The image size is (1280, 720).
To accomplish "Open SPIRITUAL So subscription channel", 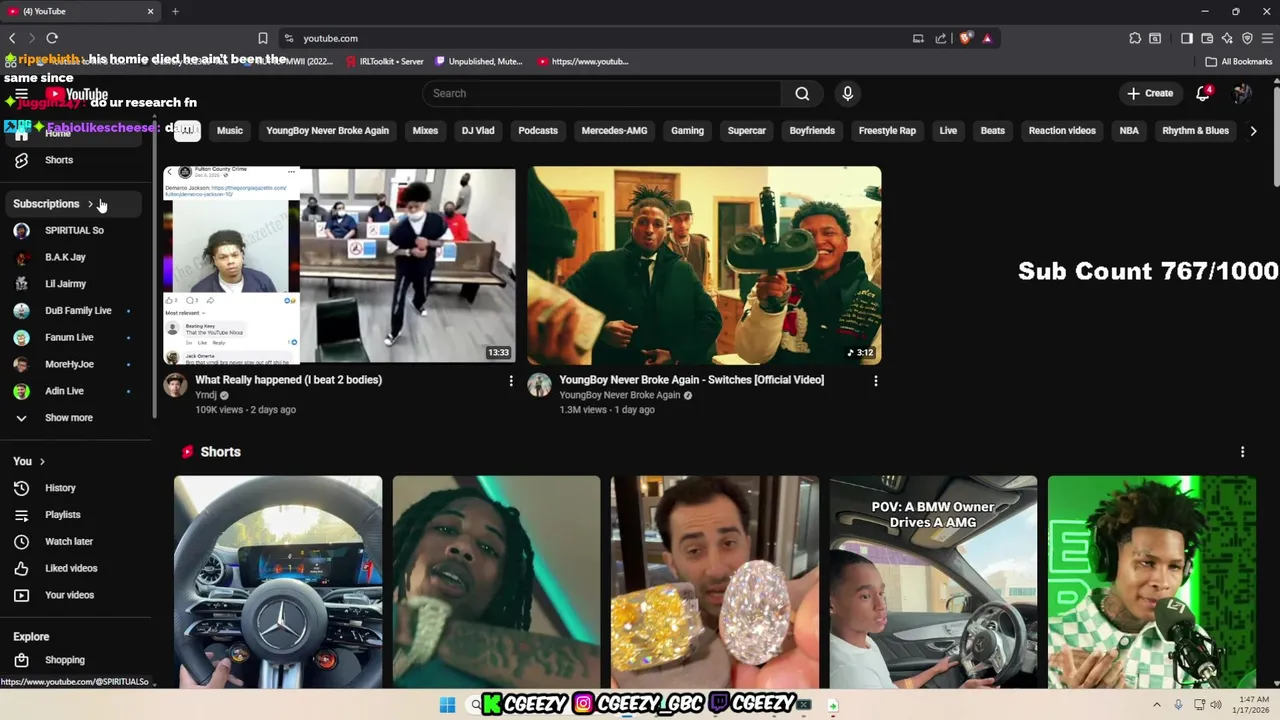I will pos(72,230).
